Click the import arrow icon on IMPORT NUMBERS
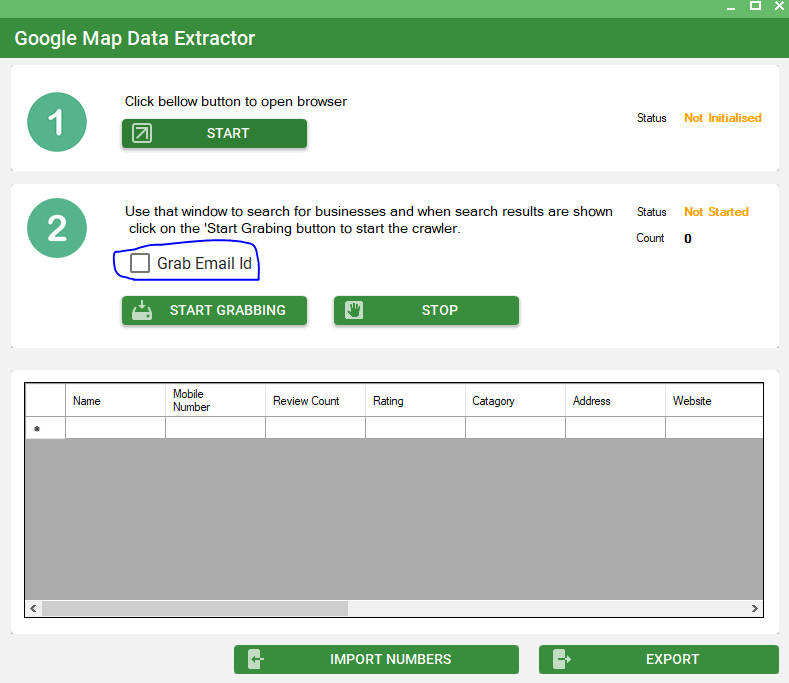789x683 pixels. [256, 659]
